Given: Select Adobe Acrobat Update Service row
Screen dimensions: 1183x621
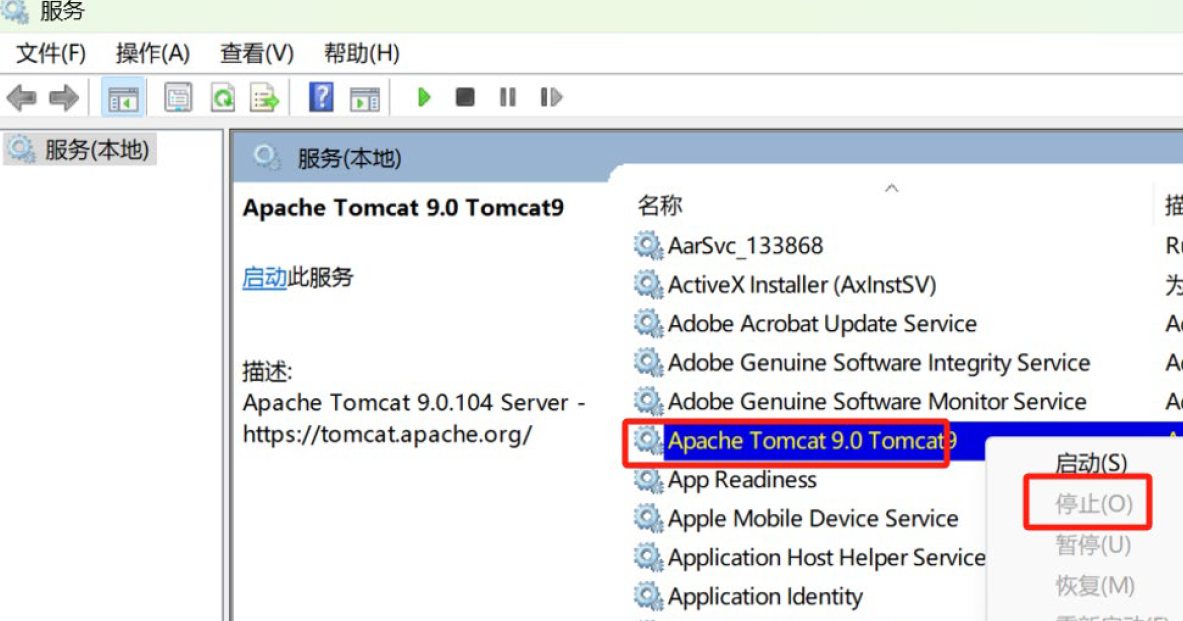Looking at the screenshot, I should pos(822,324).
